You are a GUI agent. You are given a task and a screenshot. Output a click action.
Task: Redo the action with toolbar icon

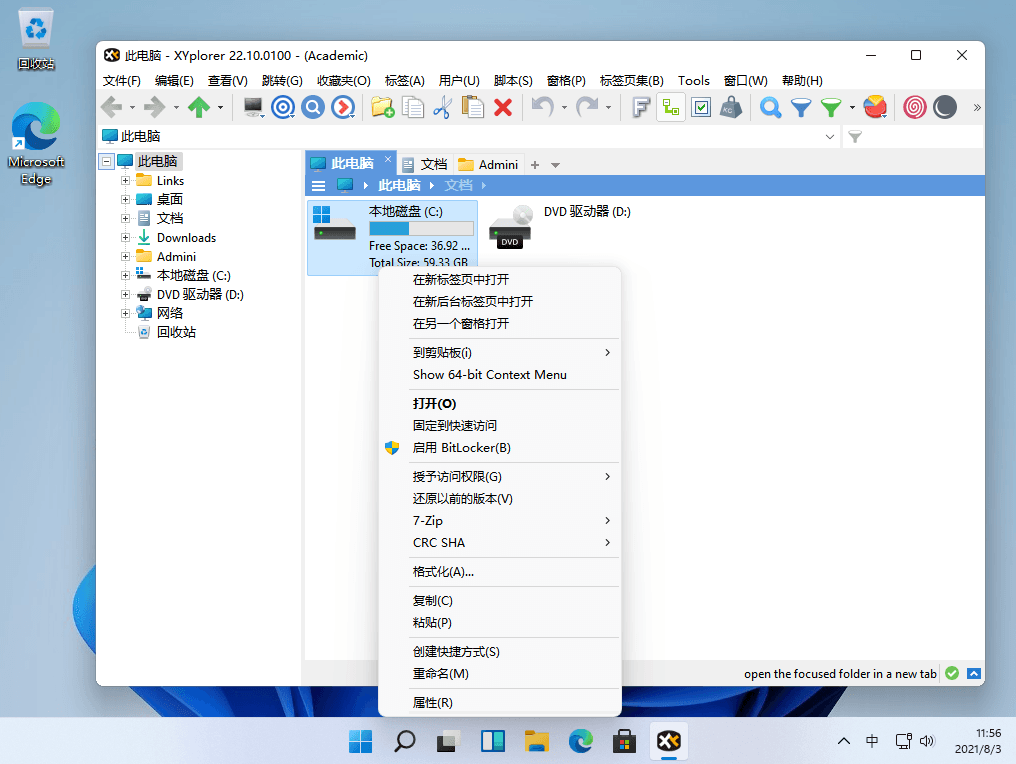click(587, 107)
